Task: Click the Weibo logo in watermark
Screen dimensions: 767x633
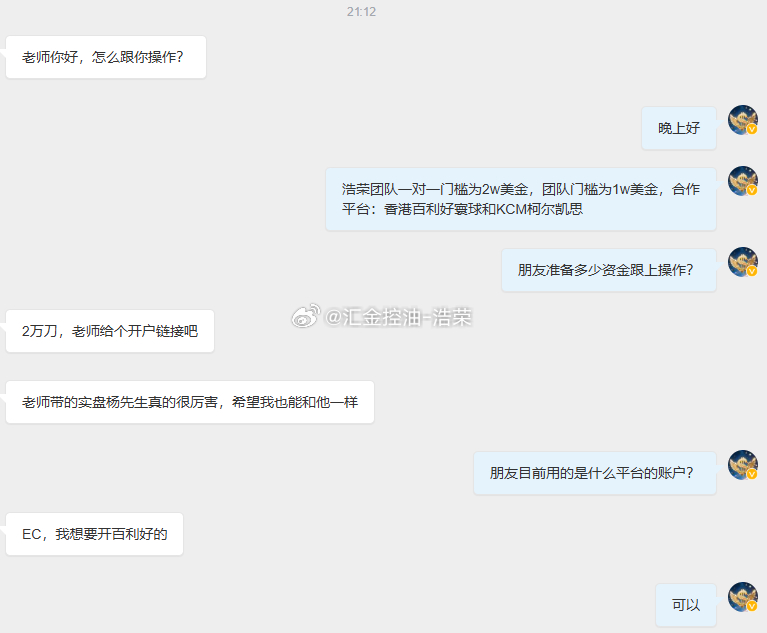Action: 306,316
